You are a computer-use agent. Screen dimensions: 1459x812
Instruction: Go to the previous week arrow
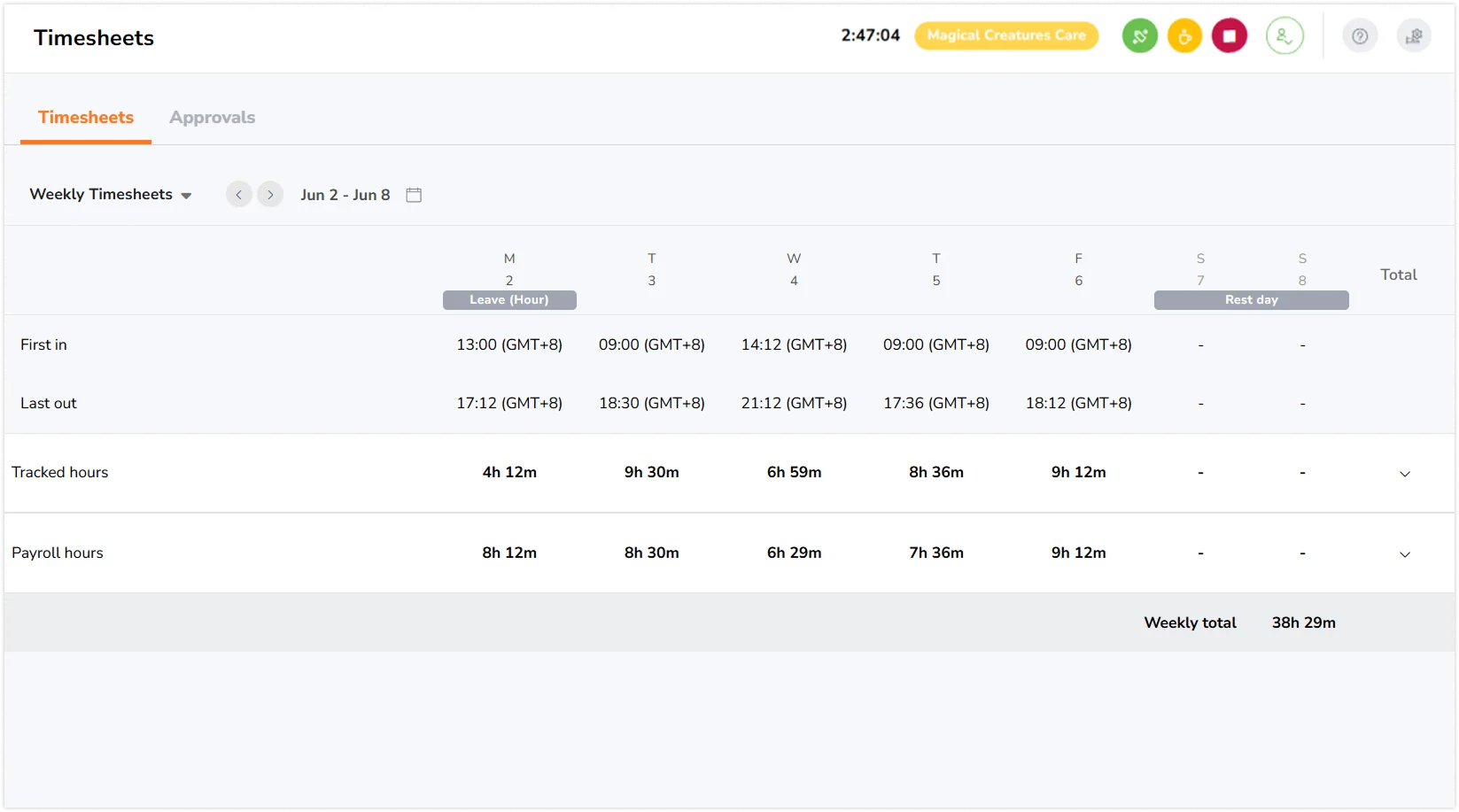coord(239,195)
